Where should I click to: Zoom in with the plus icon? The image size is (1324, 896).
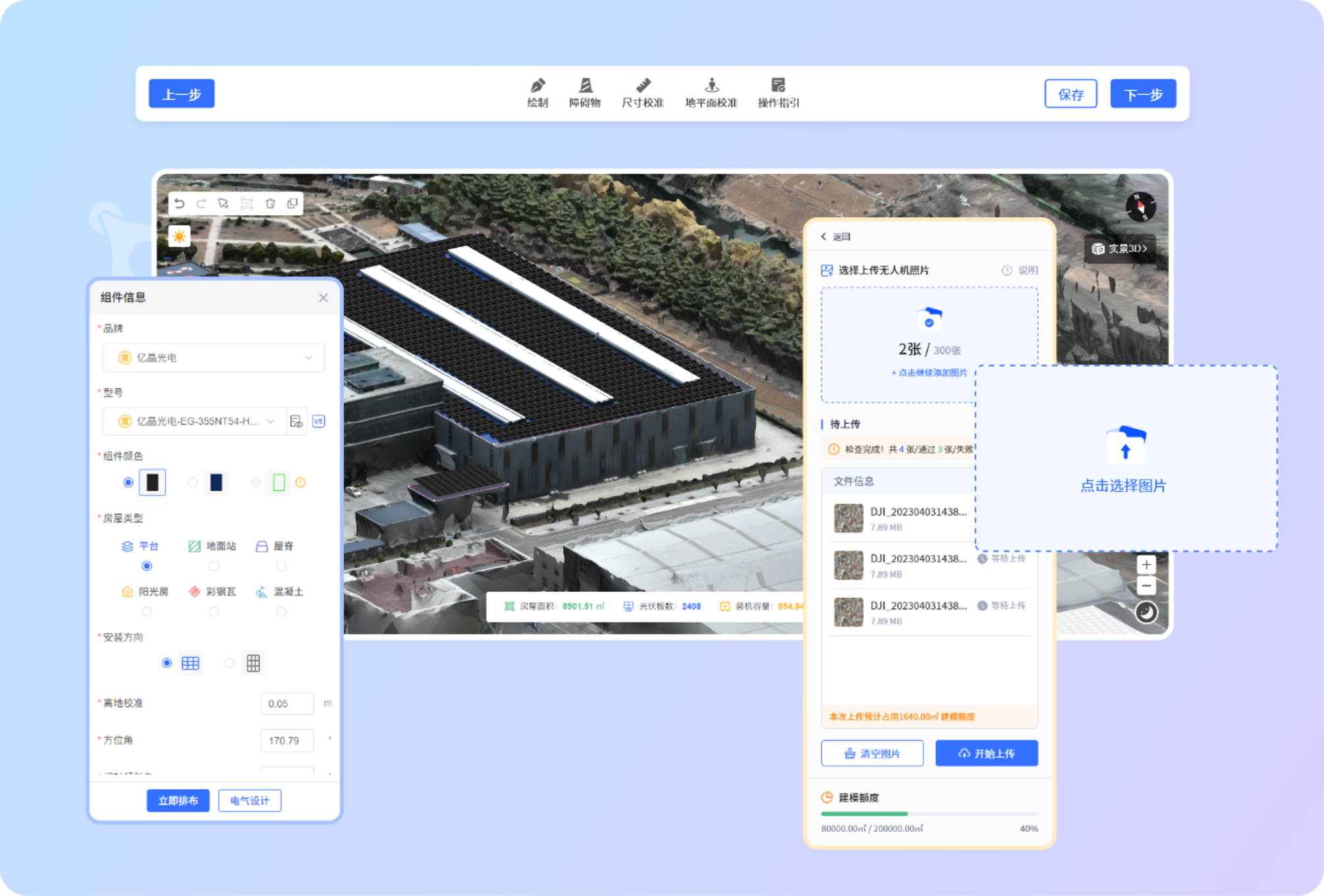(1146, 565)
